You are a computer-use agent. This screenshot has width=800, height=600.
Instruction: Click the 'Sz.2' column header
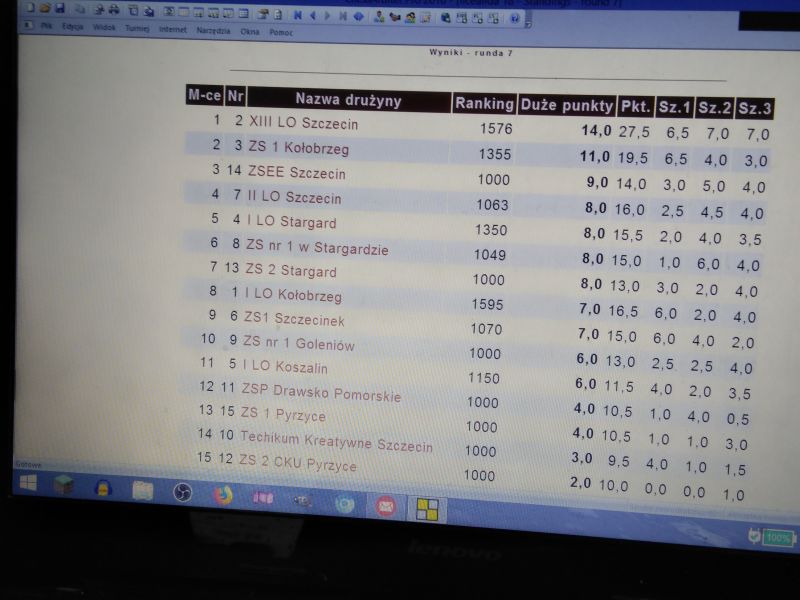pyautogui.click(x=715, y=108)
